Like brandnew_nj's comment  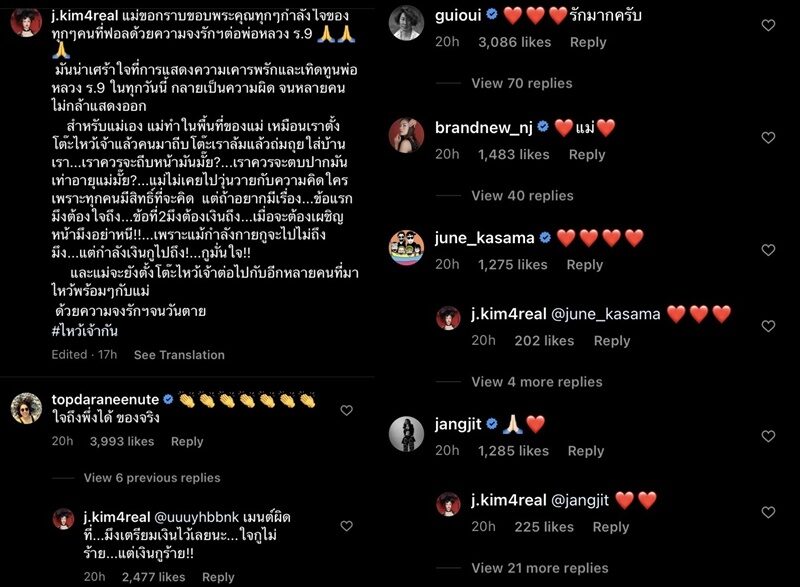[768, 137]
